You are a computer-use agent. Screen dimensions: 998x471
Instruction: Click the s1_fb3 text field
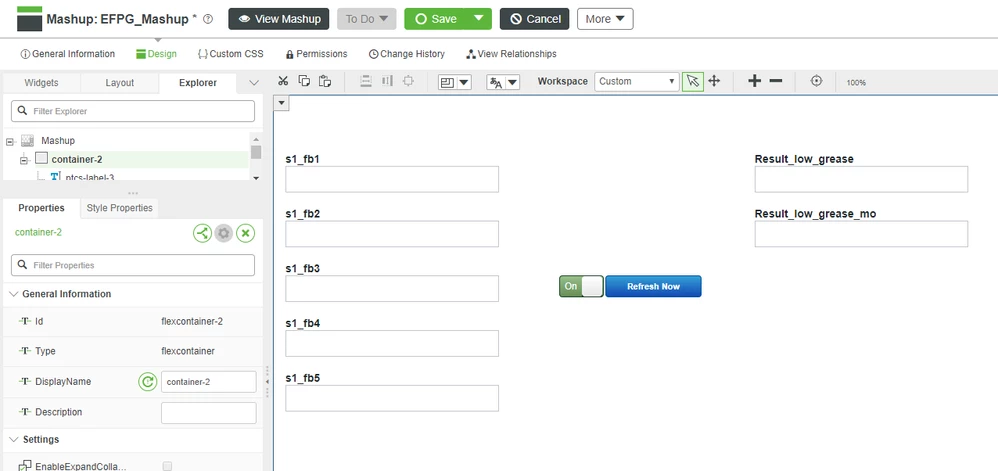(392, 289)
